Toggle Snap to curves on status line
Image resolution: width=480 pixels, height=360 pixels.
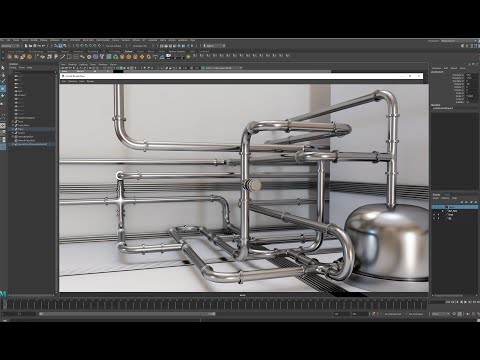[x=82, y=46]
